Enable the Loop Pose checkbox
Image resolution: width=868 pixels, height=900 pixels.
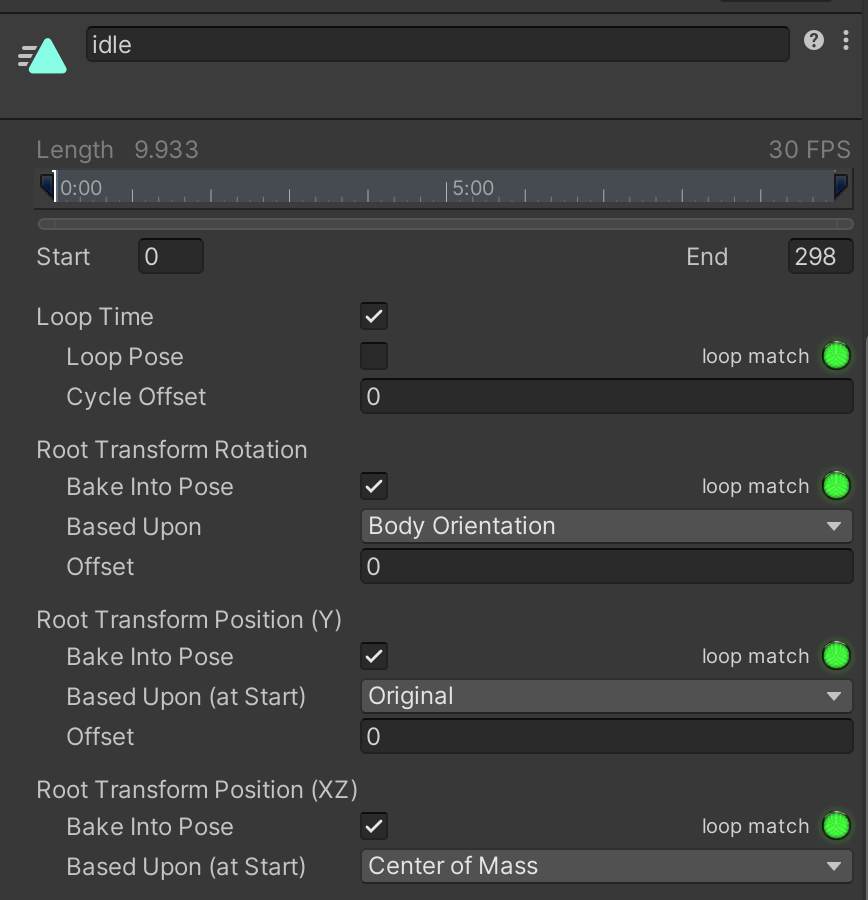pyautogui.click(x=374, y=357)
